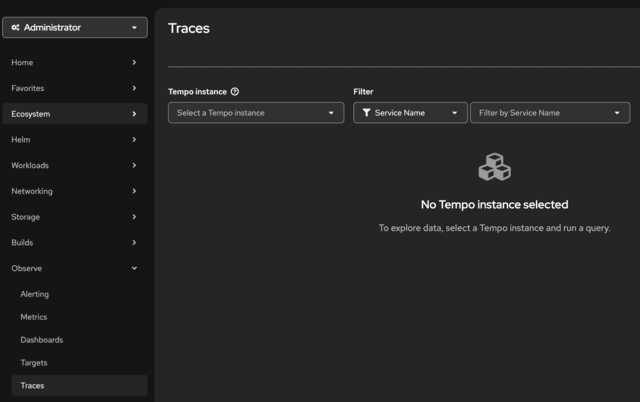Click the 'To explore data' hint text

(494, 228)
